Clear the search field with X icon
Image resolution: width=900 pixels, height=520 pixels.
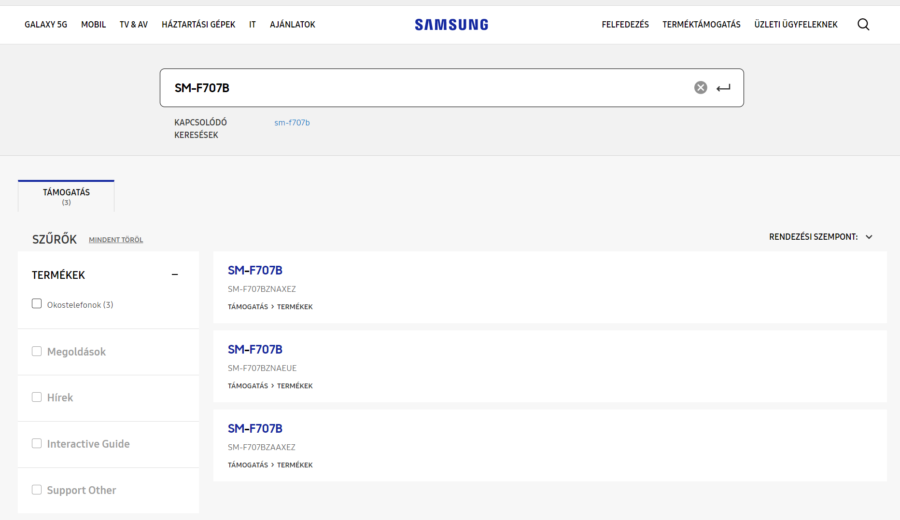(700, 88)
